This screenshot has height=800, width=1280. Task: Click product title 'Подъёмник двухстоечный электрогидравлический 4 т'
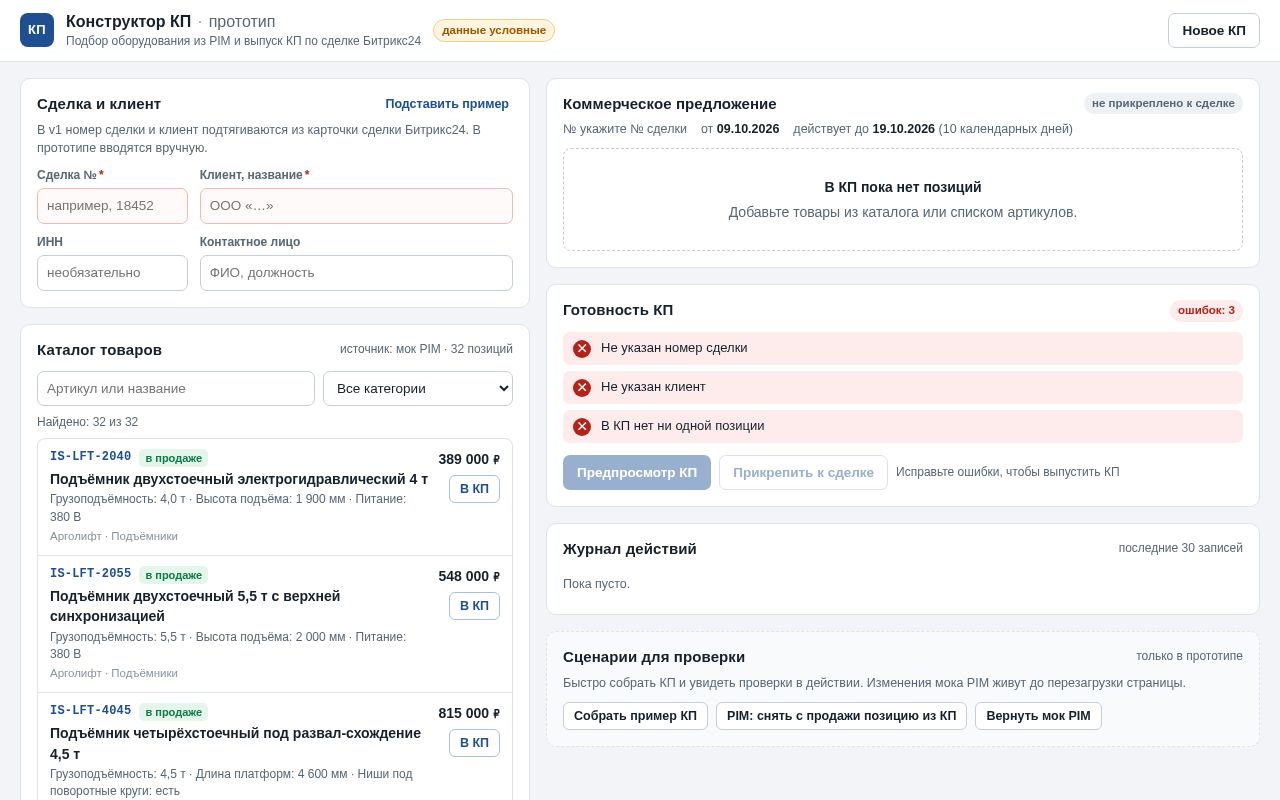point(239,479)
